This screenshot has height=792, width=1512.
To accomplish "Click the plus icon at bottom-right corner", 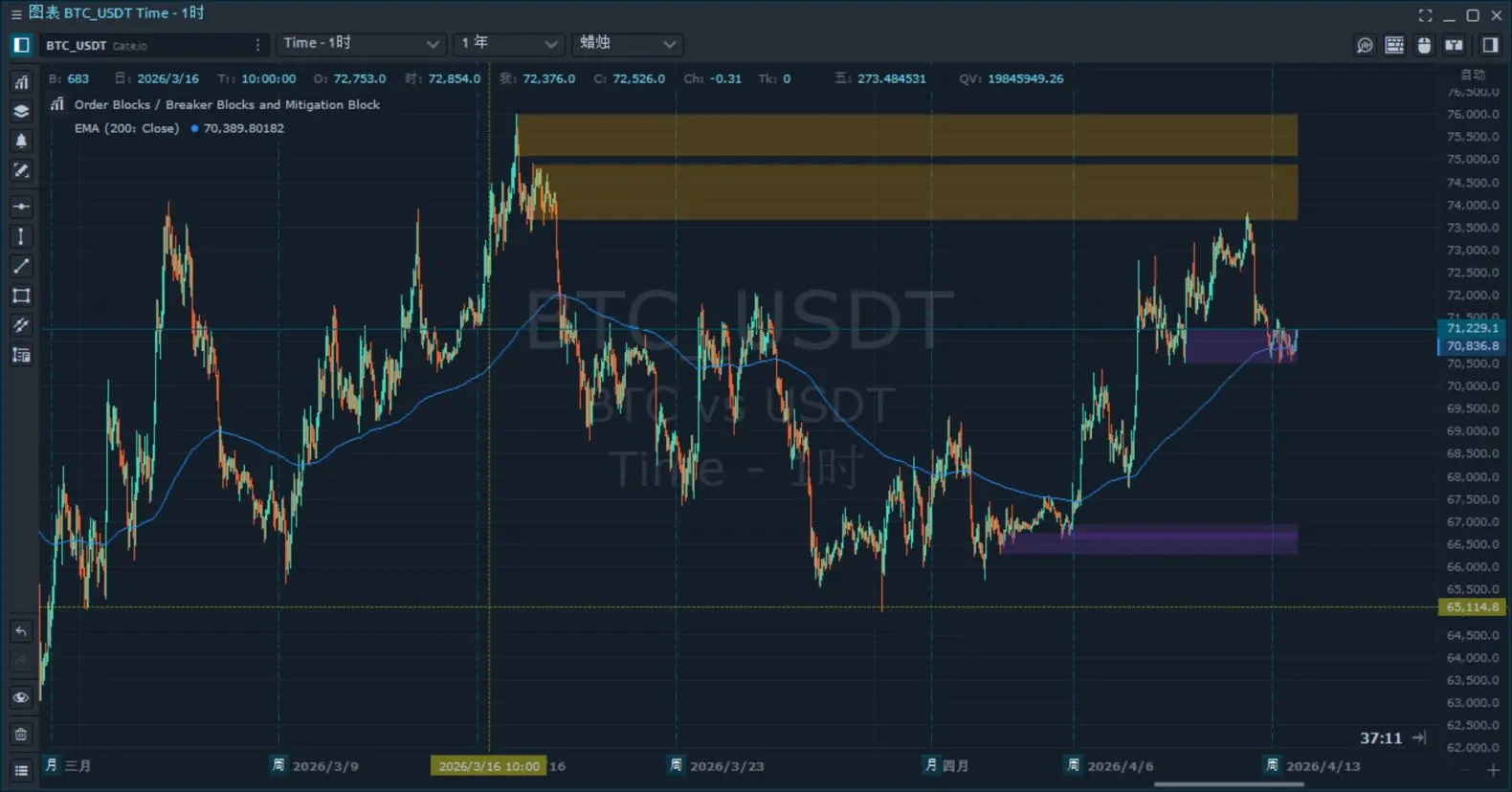I will point(1493,770).
